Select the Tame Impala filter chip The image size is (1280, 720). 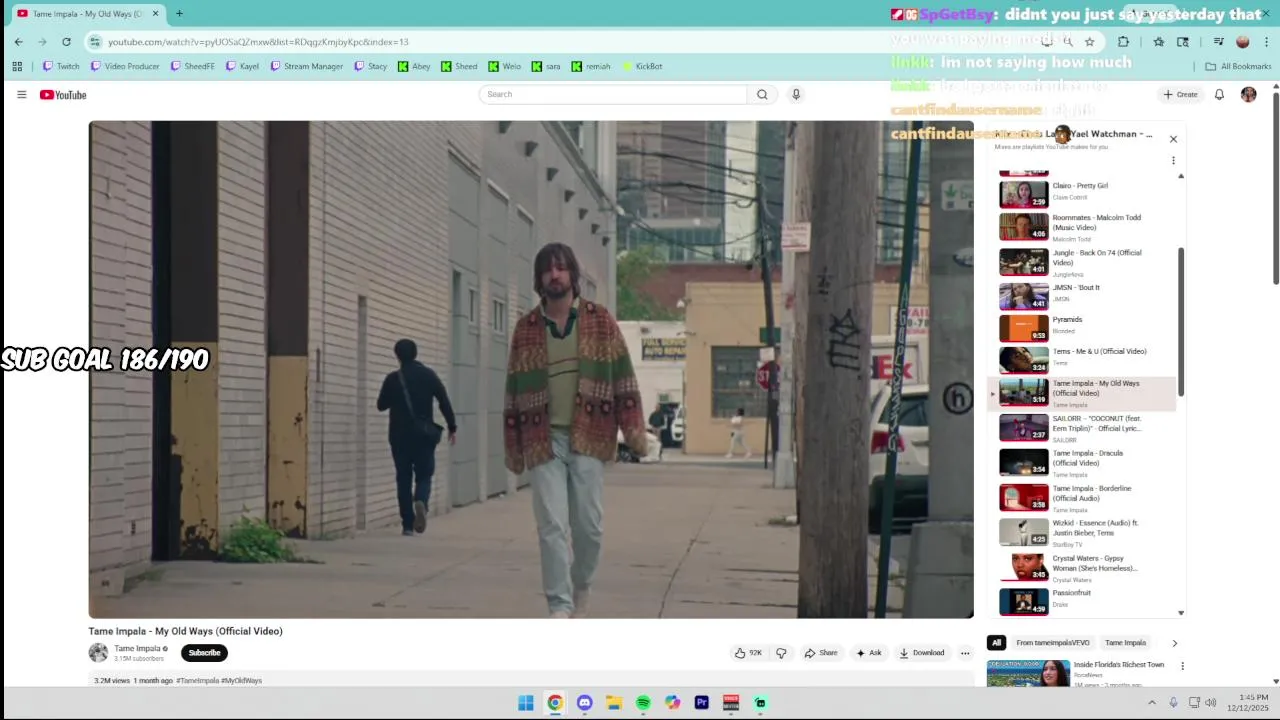[x=1126, y=643]
